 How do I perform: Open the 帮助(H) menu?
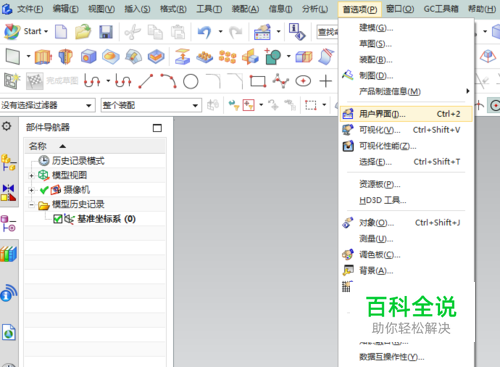click(482, 9)
